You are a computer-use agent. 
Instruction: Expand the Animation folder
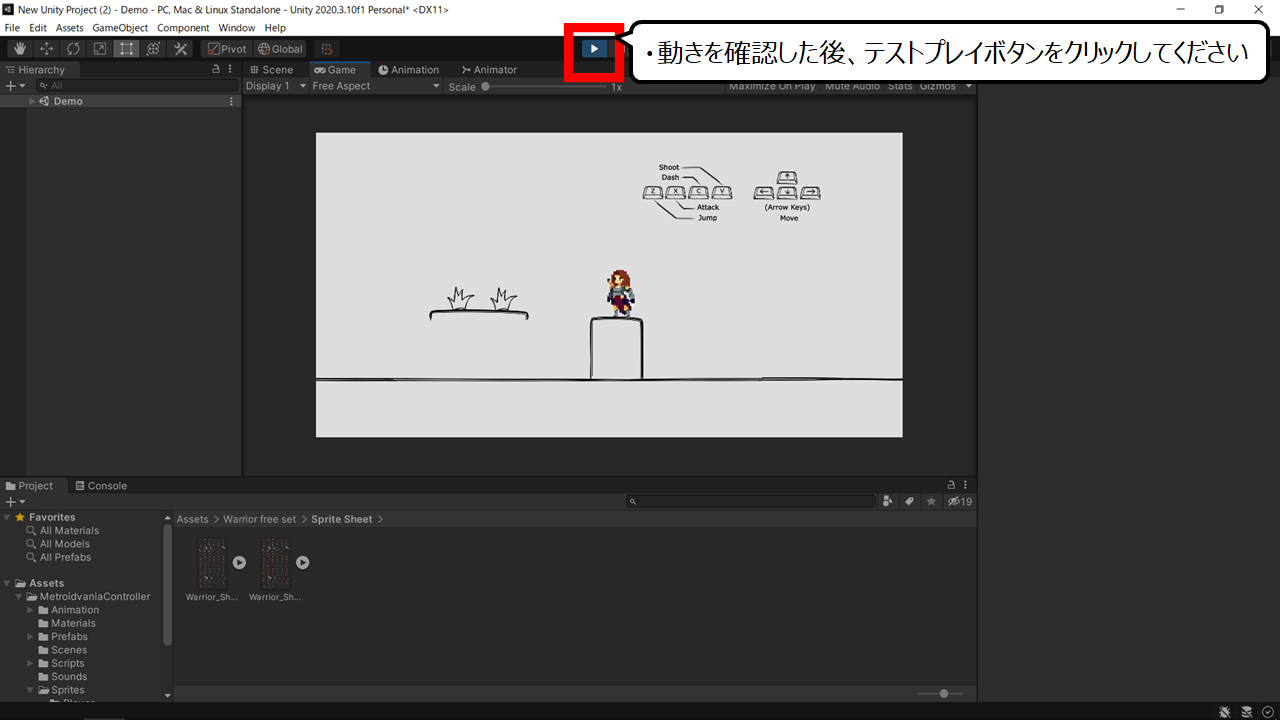tap(31, 610)
